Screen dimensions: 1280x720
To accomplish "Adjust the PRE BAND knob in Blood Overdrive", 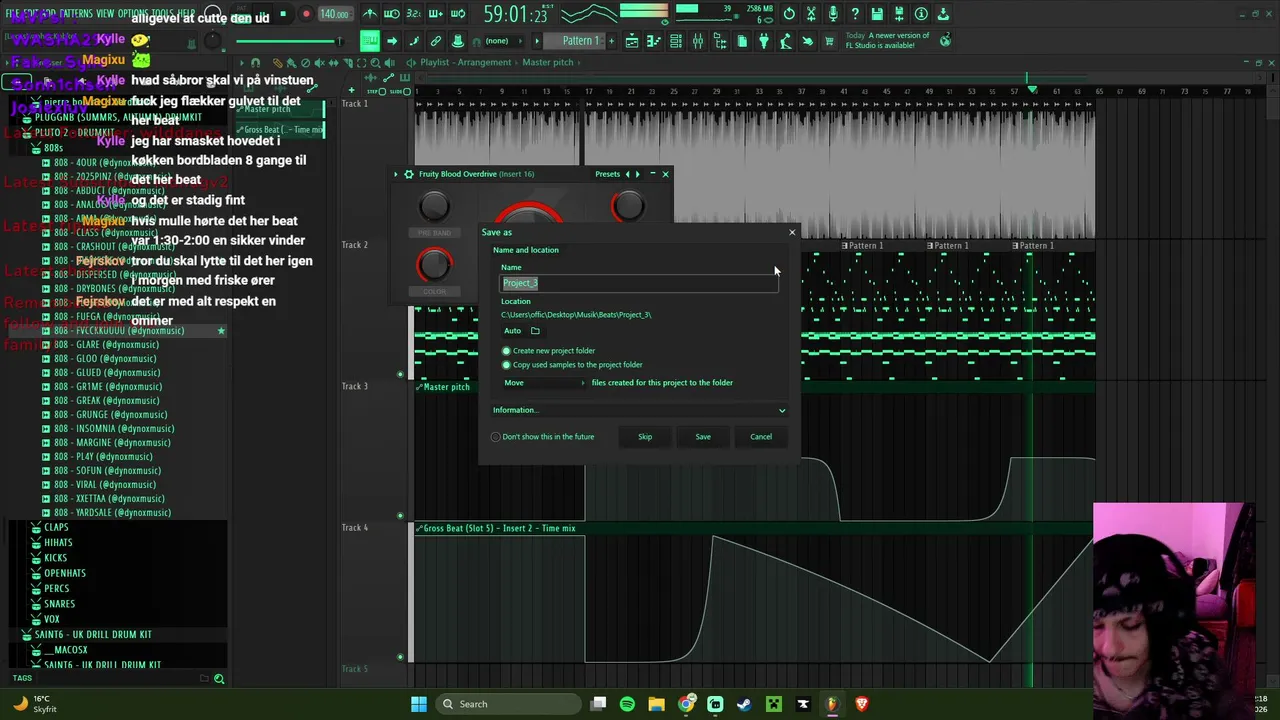I will click(434, 207).
